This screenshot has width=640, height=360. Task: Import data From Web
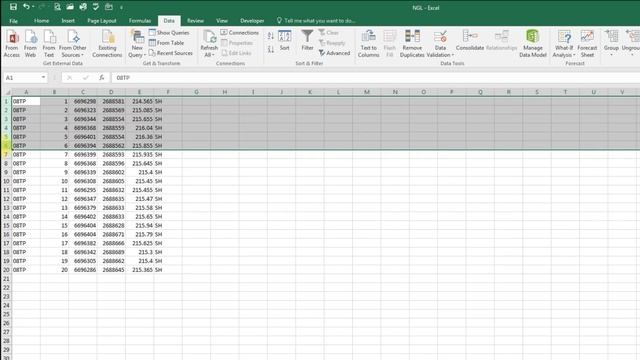(x=30, y=44)
